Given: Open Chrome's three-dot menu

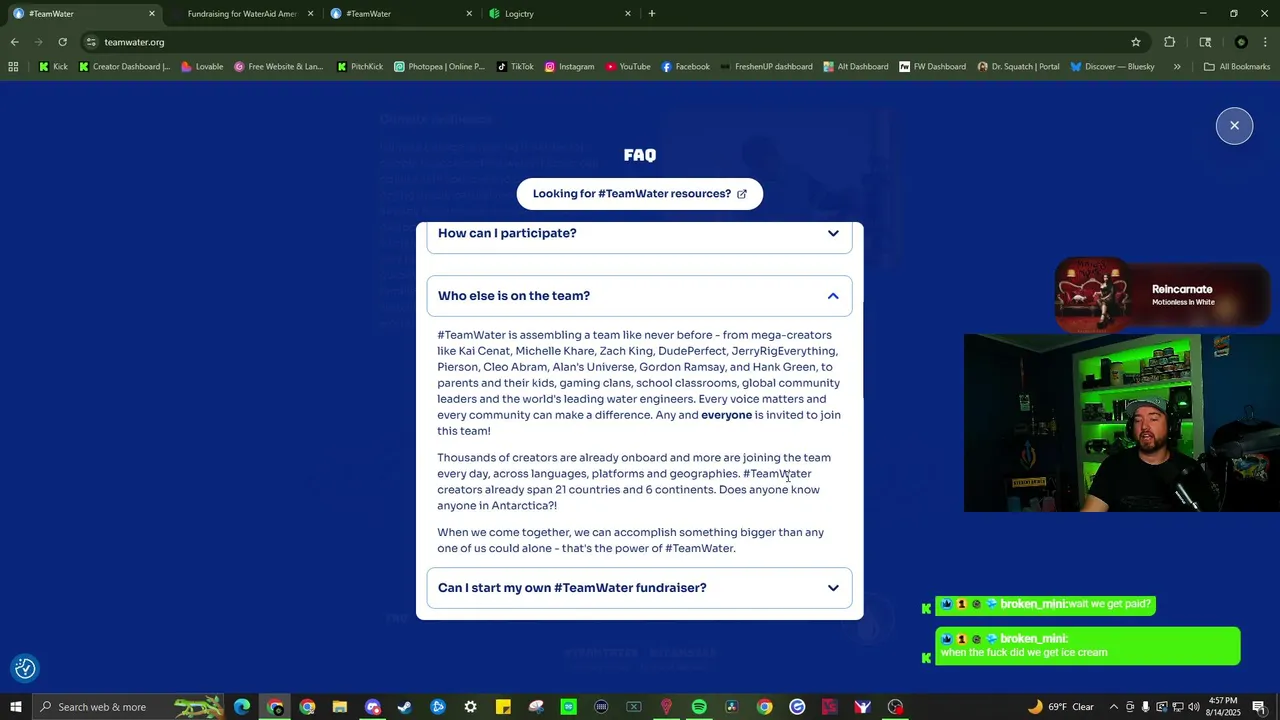Looking at the screenshot, I should coord(1265,42).
